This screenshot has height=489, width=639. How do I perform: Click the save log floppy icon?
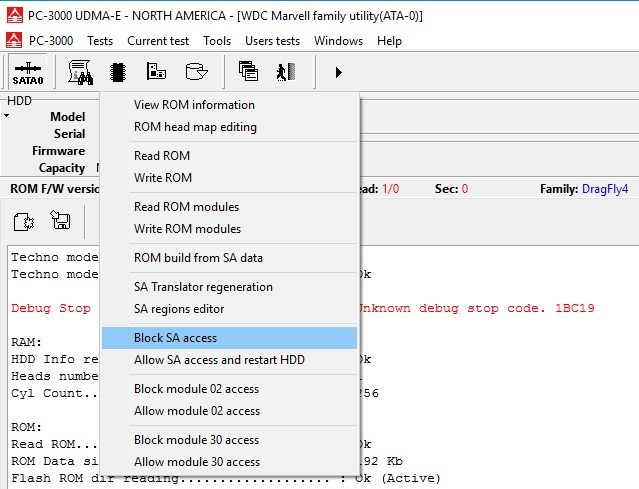tap(60, 220)
